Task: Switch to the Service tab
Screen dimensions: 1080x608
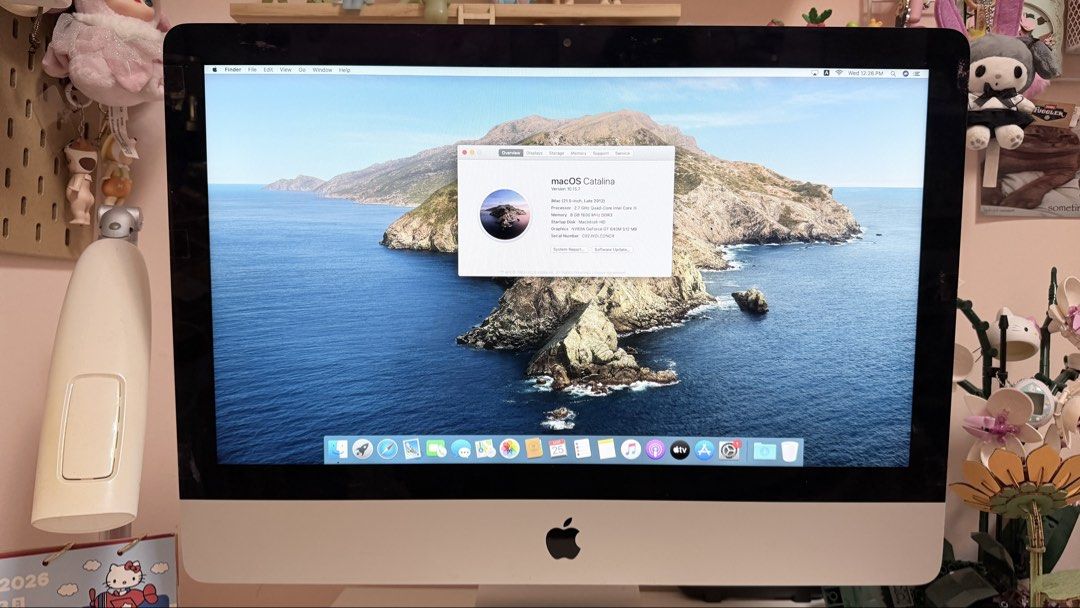Action: click(623, 153)
